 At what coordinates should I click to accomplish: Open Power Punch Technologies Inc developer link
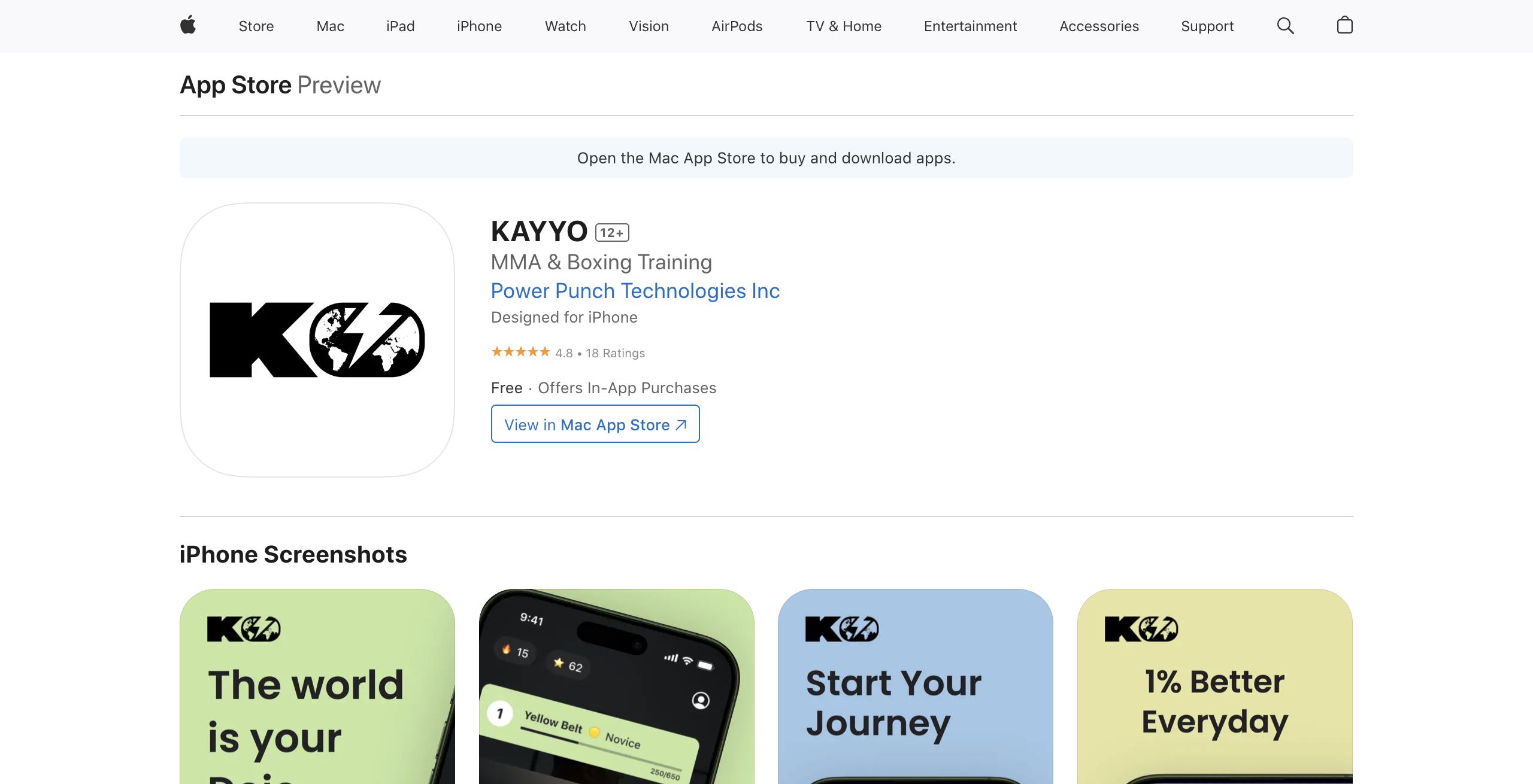pos(635,291)
